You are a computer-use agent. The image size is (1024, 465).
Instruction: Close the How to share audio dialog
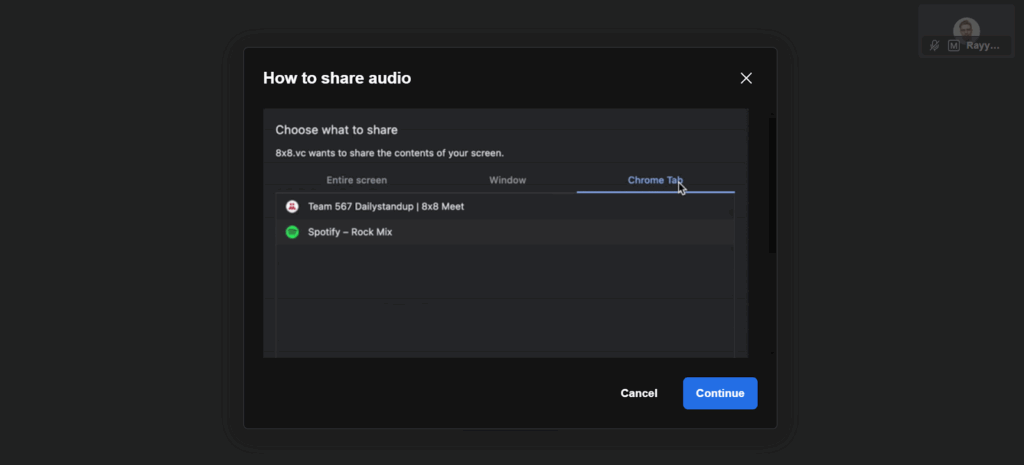[x=745, y=78]
